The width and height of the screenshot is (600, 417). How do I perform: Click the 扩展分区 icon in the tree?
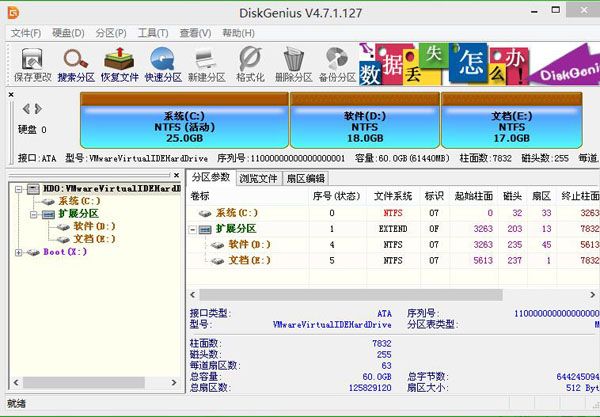pyautogui.click(x=48, y=214)
